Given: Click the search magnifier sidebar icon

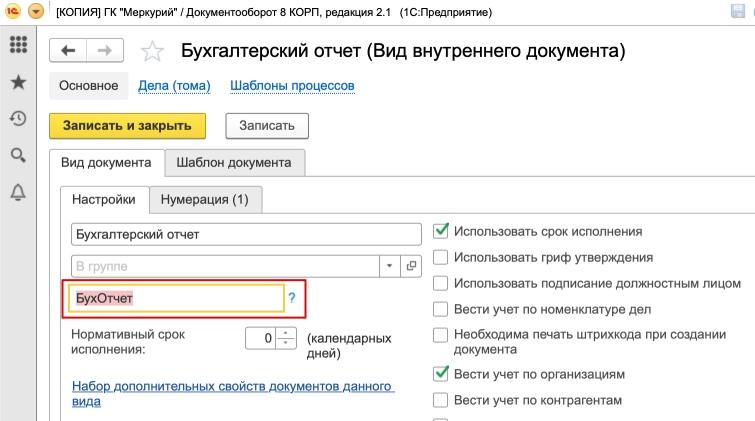Looking at the screenshot, I should tap(17, 155).
